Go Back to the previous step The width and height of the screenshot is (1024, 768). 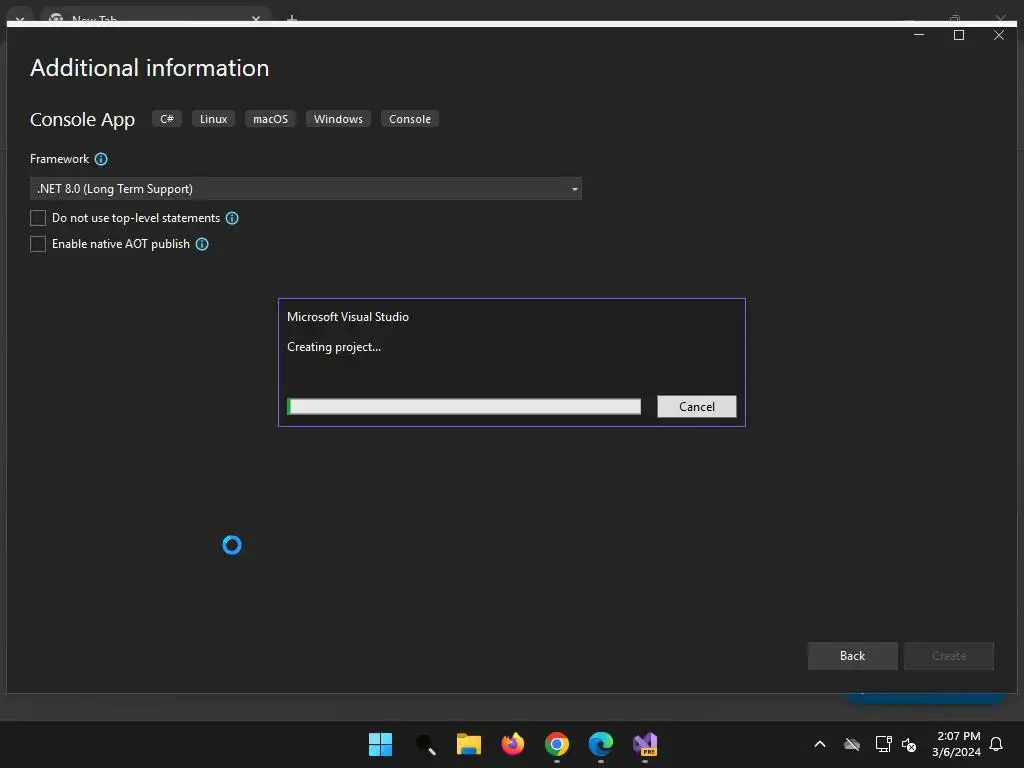pyautogui.click(x=852, y=656)
